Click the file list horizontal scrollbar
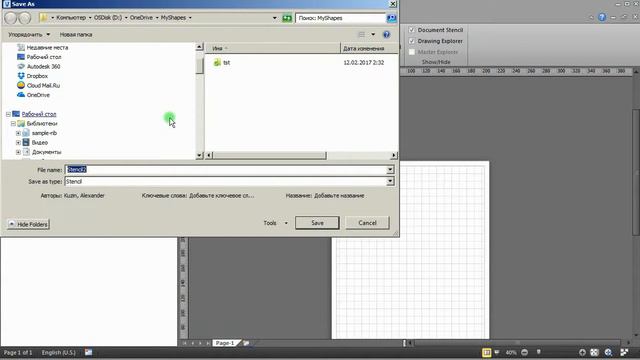 click(x=269, y=155)
